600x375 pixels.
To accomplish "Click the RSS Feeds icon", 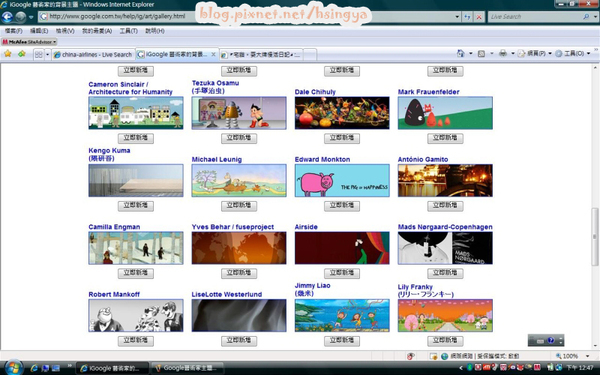I will pyautogui.click(x=481, y=54).
